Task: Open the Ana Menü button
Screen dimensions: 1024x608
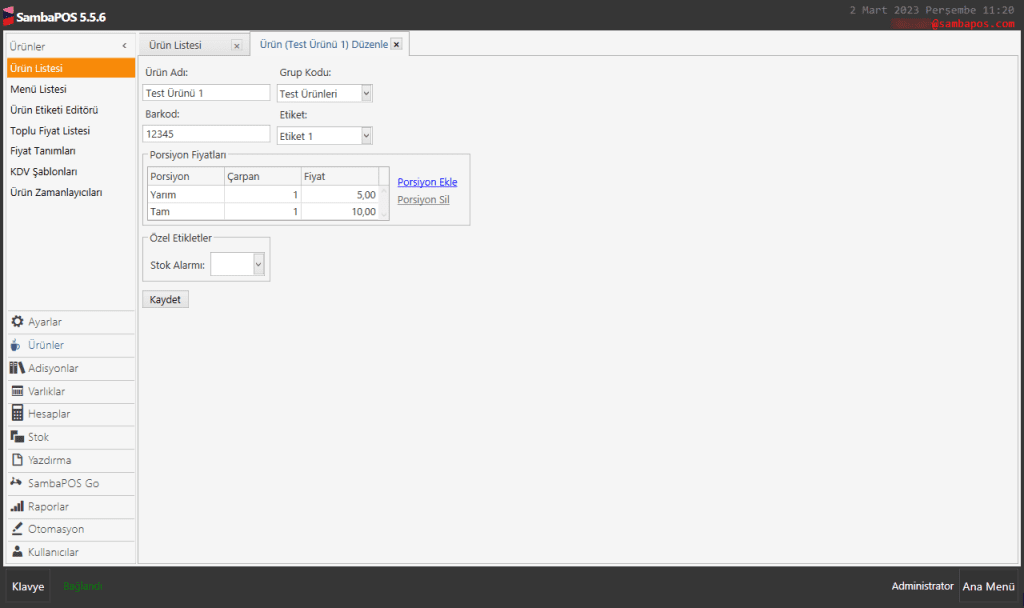Action: [x=988, y=587]
